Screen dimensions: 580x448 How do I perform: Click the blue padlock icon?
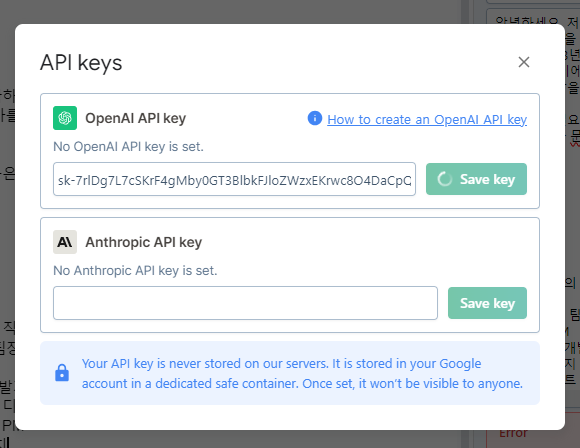(x=62, y=373)
